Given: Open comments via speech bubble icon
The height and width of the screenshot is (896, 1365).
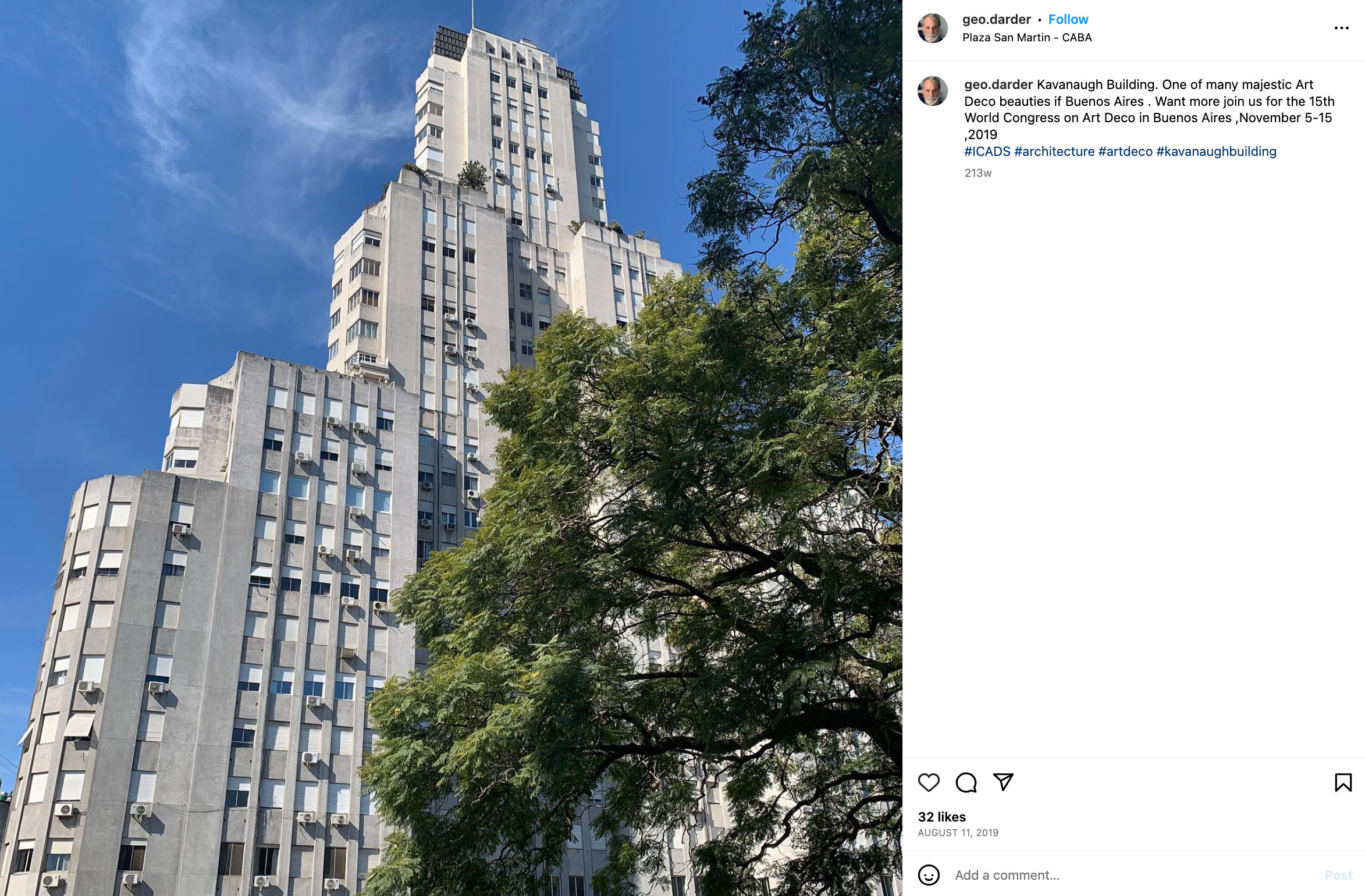Looking at the screenshot, I should point(966,783).
